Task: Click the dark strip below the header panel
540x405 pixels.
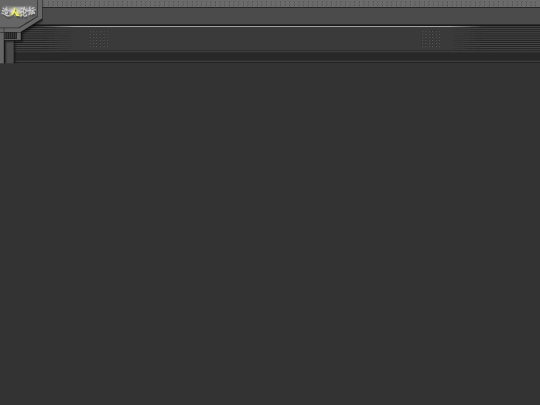Action: 277,56
